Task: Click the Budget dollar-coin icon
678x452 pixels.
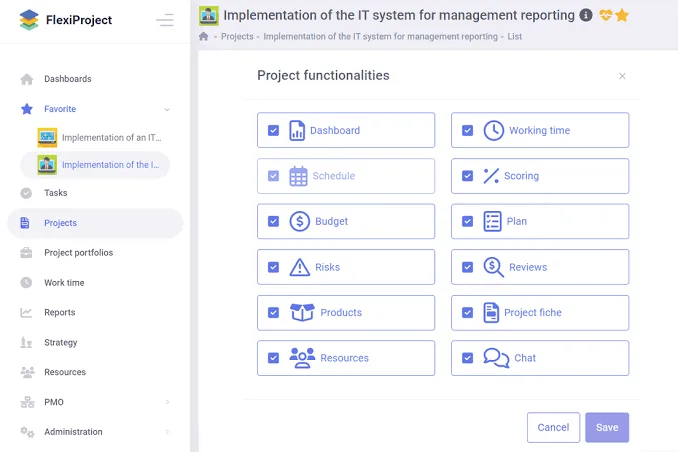Action: 300,221
